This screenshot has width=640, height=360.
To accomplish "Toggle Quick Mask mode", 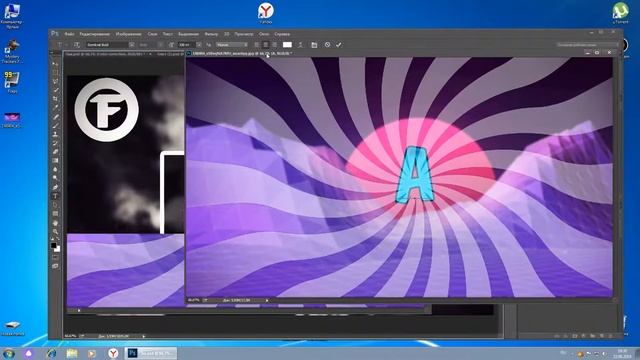I will click(55, 258).
